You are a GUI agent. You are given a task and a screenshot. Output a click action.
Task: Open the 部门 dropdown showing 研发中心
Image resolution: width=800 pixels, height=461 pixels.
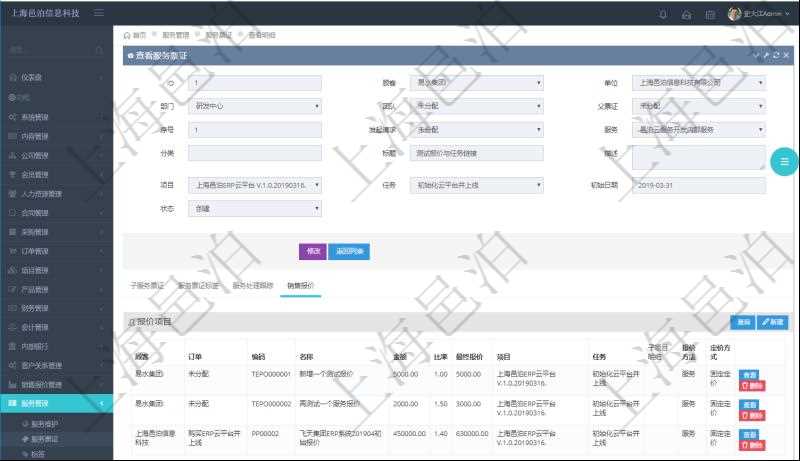pos(254,105)
